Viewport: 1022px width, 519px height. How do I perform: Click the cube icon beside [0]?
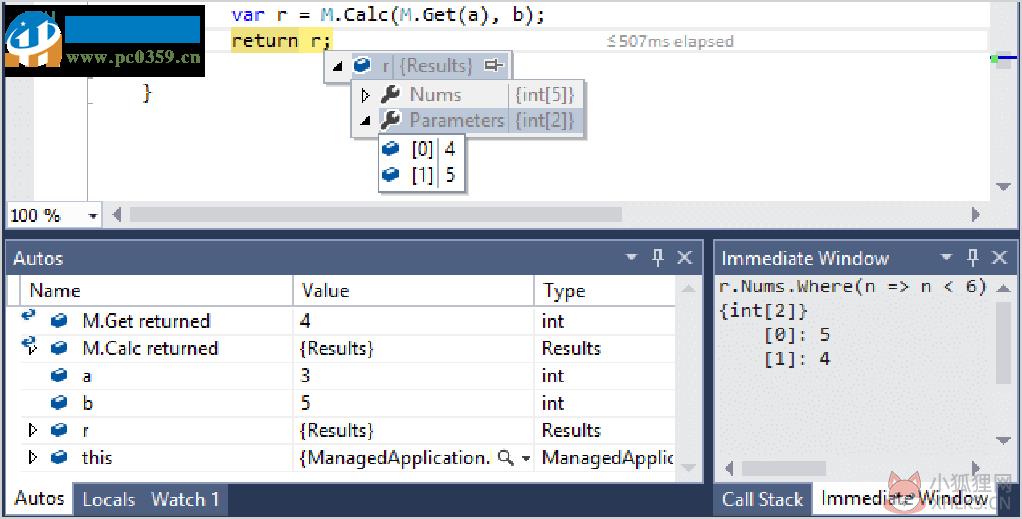[390, 149]
